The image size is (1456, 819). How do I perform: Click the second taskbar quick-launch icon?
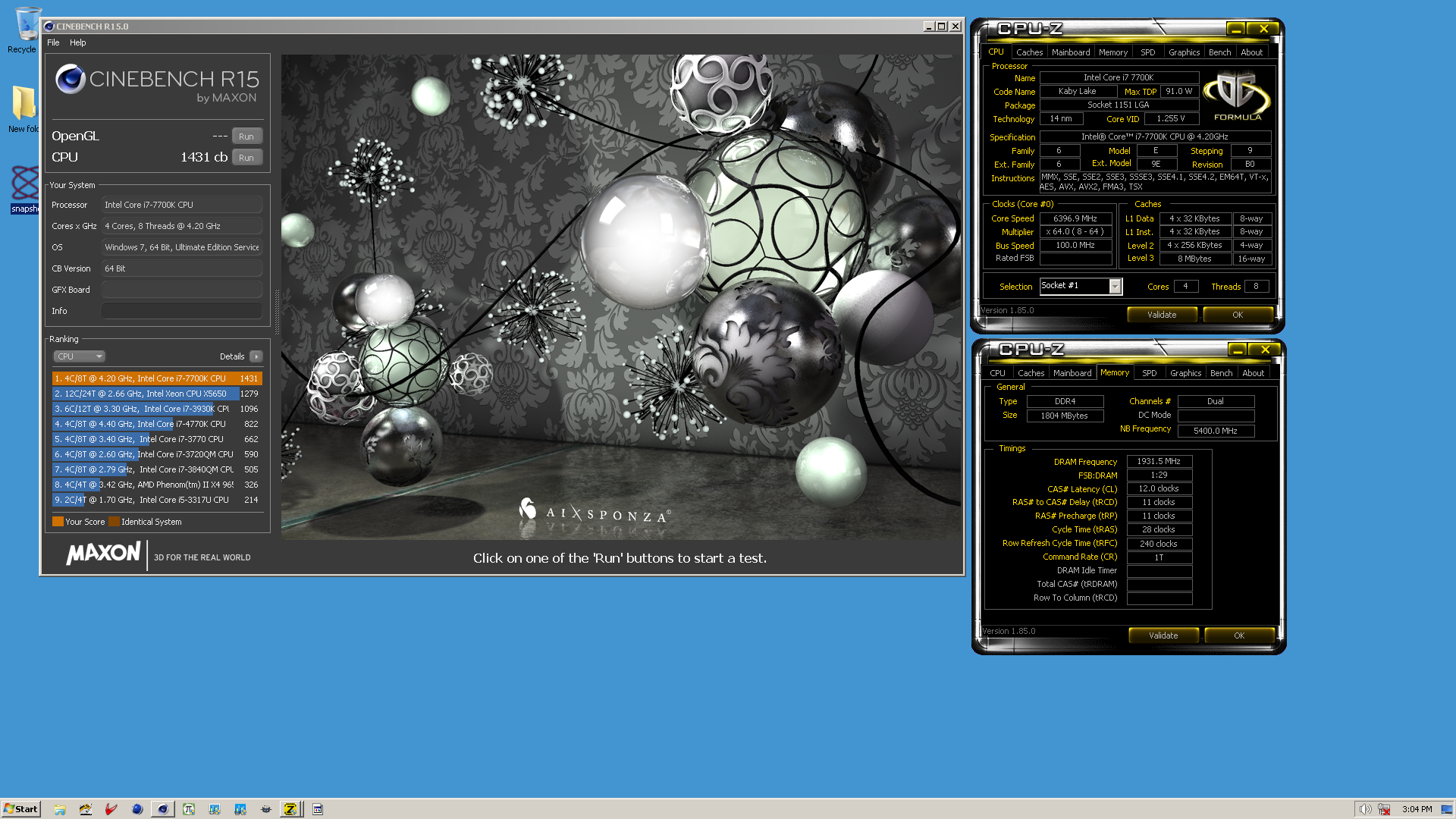pyautogui.click(x=86, y=809)
